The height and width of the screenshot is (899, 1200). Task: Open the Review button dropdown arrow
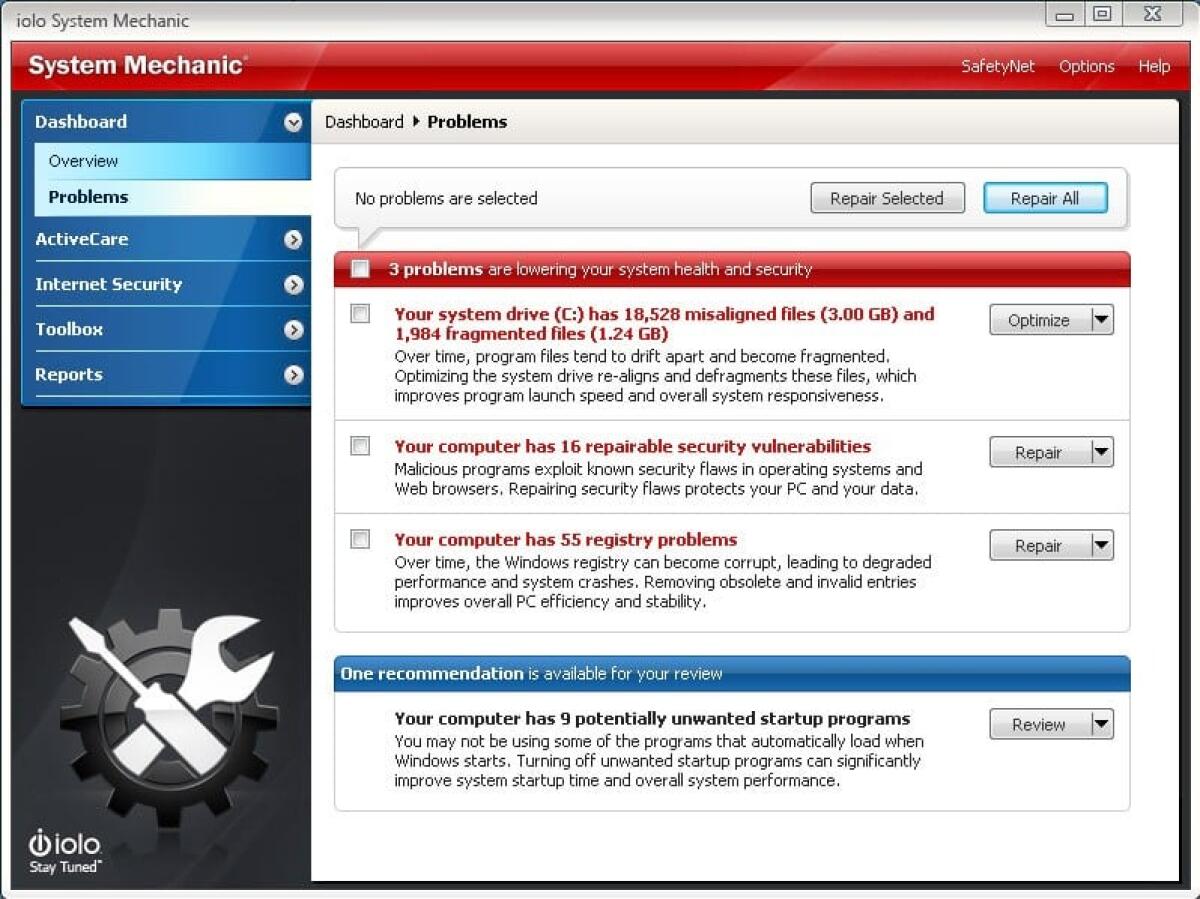pyautogui.click(x=1102, y=724)
